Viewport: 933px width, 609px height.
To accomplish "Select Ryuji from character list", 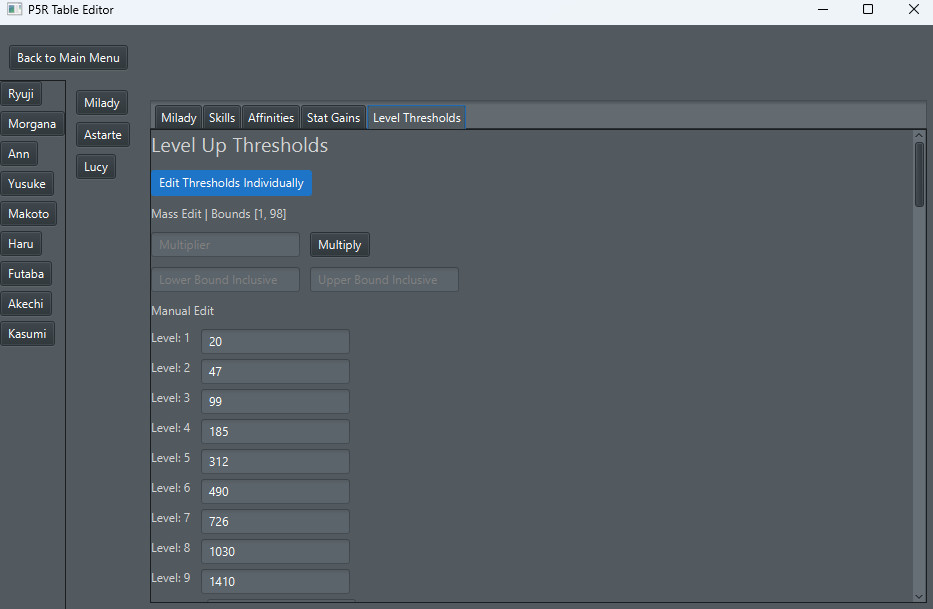I will click(x=21, y=94).
